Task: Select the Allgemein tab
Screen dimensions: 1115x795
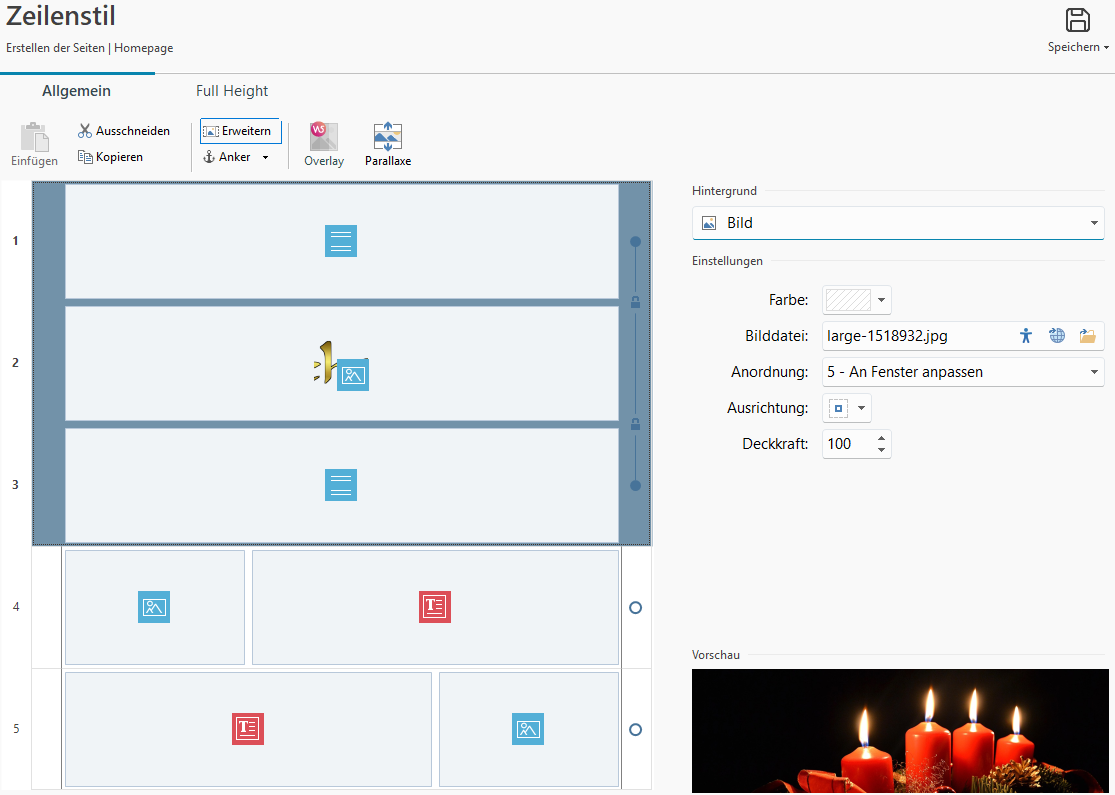Action: [76, 91]
